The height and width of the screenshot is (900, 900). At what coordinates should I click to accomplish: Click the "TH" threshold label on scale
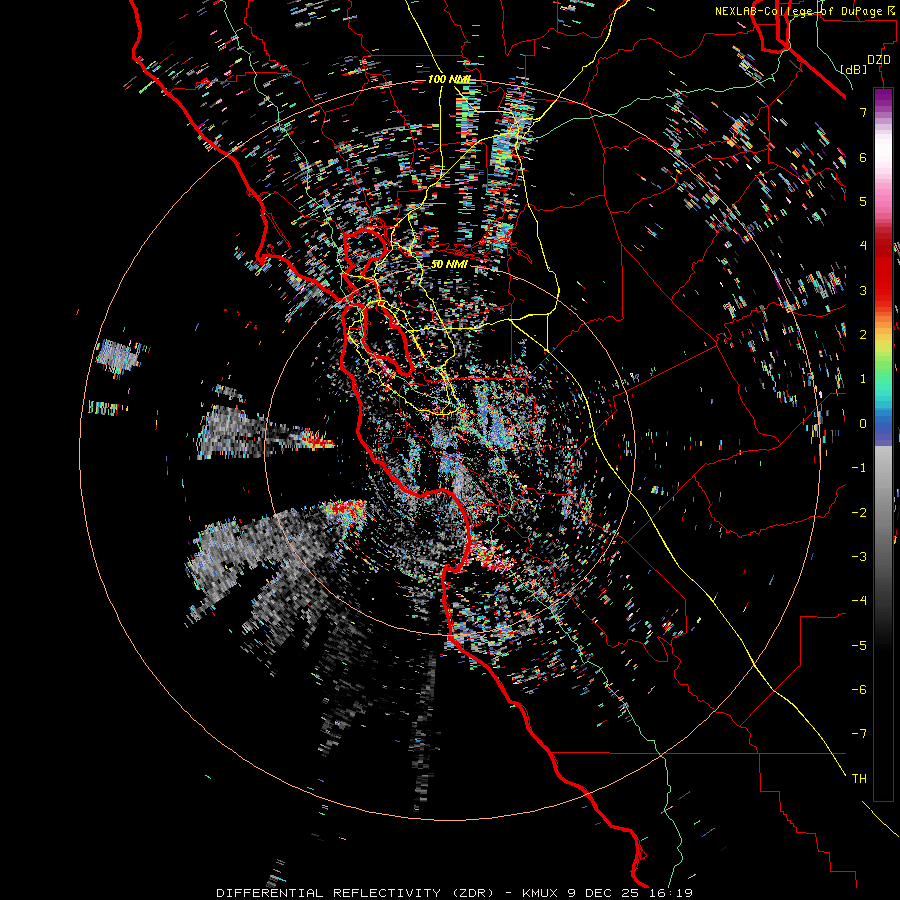click(x=859, y=779)
